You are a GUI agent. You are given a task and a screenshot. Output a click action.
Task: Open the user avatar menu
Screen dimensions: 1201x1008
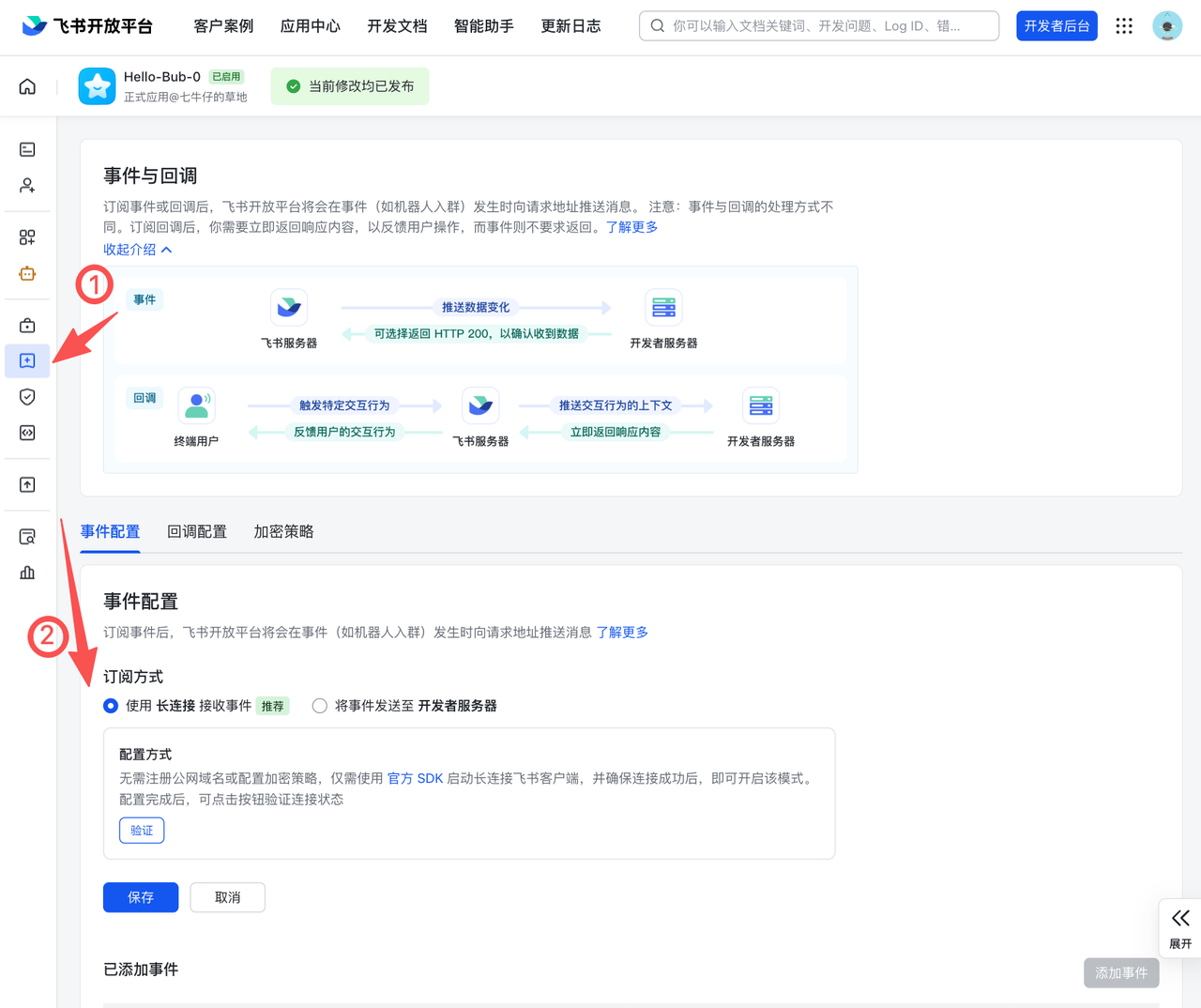point(1167,26)
